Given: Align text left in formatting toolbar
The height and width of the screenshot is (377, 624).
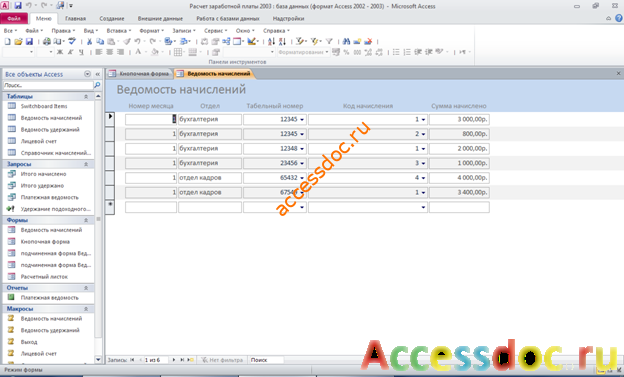Looking at the screenshot, I should pyautogui.click(x=99, y=52).
